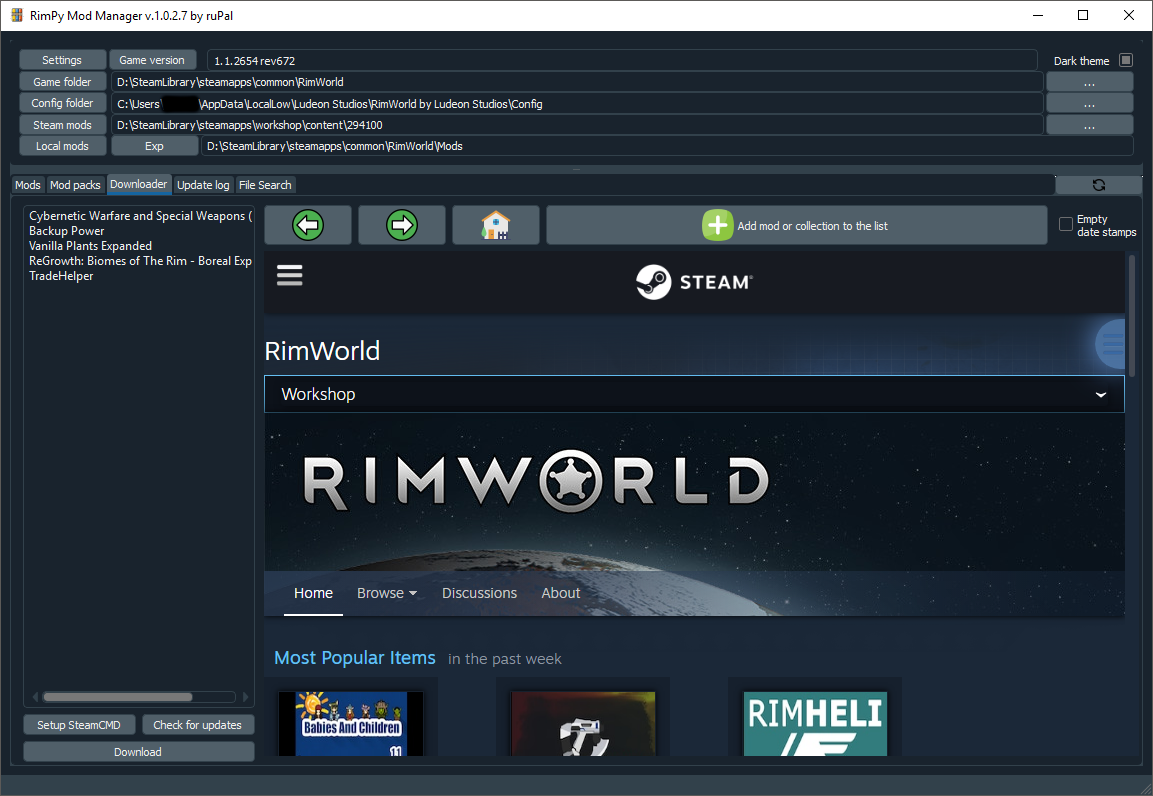Open the Steam hamburger menu
The image size is (1153, 796).
coord(290,276)
